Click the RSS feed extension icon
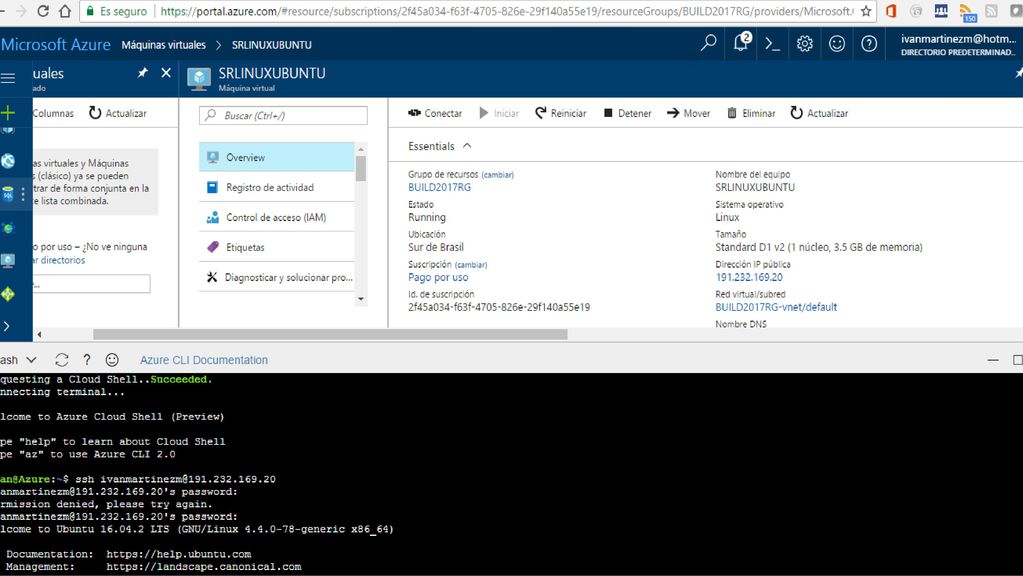Image resolution: width=1023 pixels, height=576 pixels. coord(967,12)
